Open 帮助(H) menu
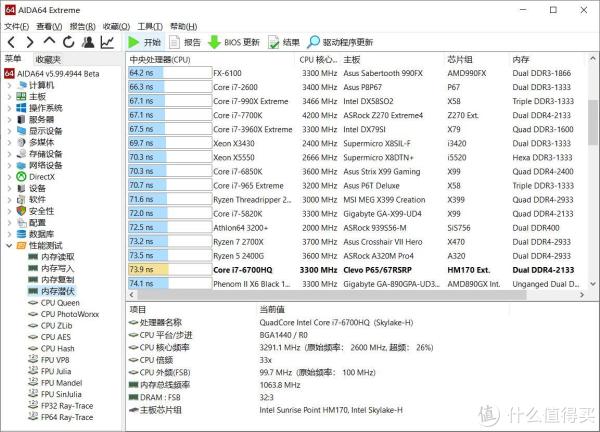 (184, 26)
